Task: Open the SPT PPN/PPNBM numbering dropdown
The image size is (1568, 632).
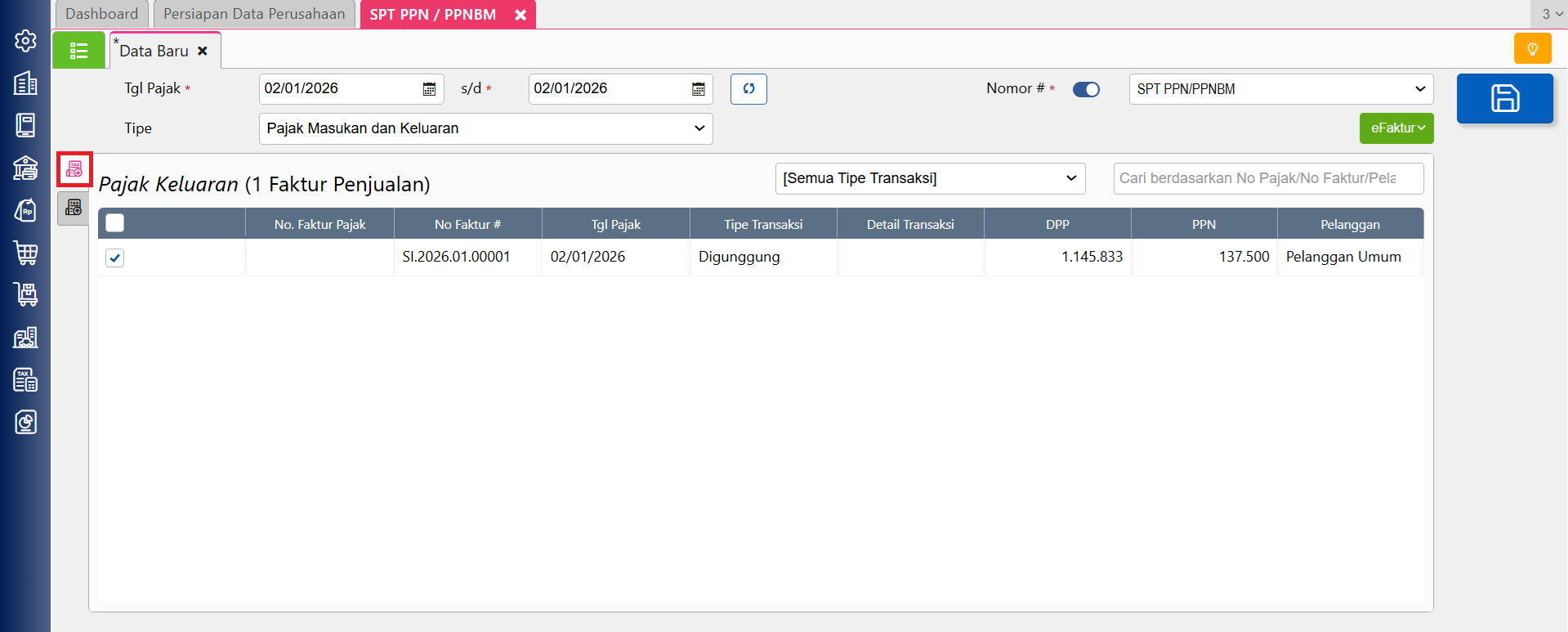Action: [x=1280, y=89]
